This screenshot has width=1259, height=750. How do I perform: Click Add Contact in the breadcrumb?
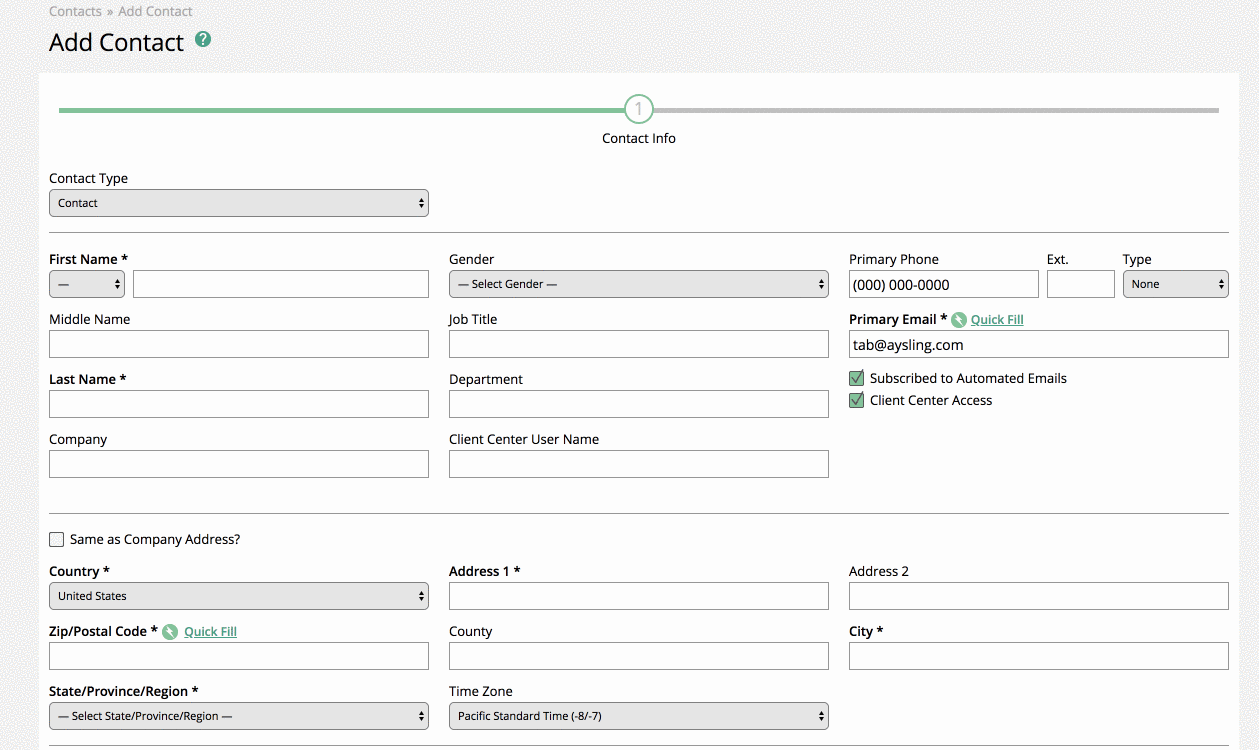tap(155, 12)
